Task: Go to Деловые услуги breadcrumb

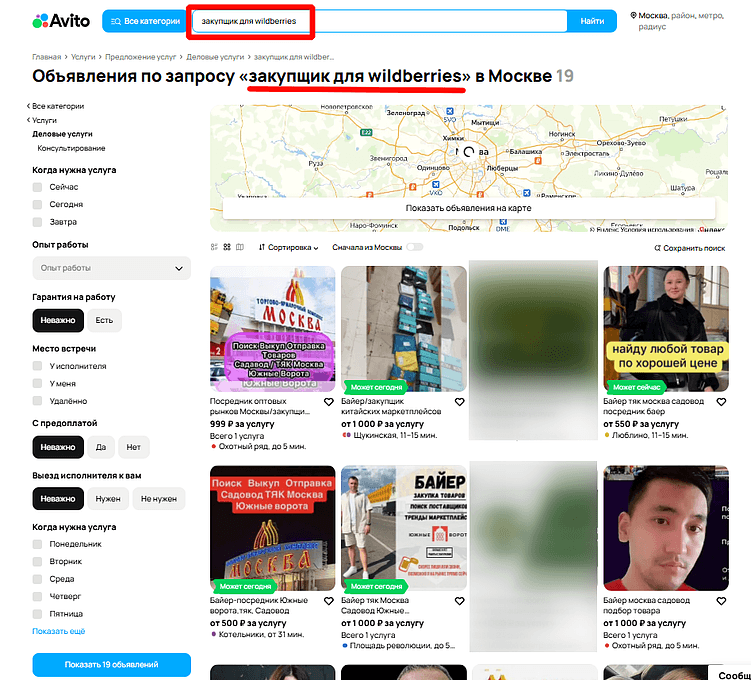Action: (215, 57)
